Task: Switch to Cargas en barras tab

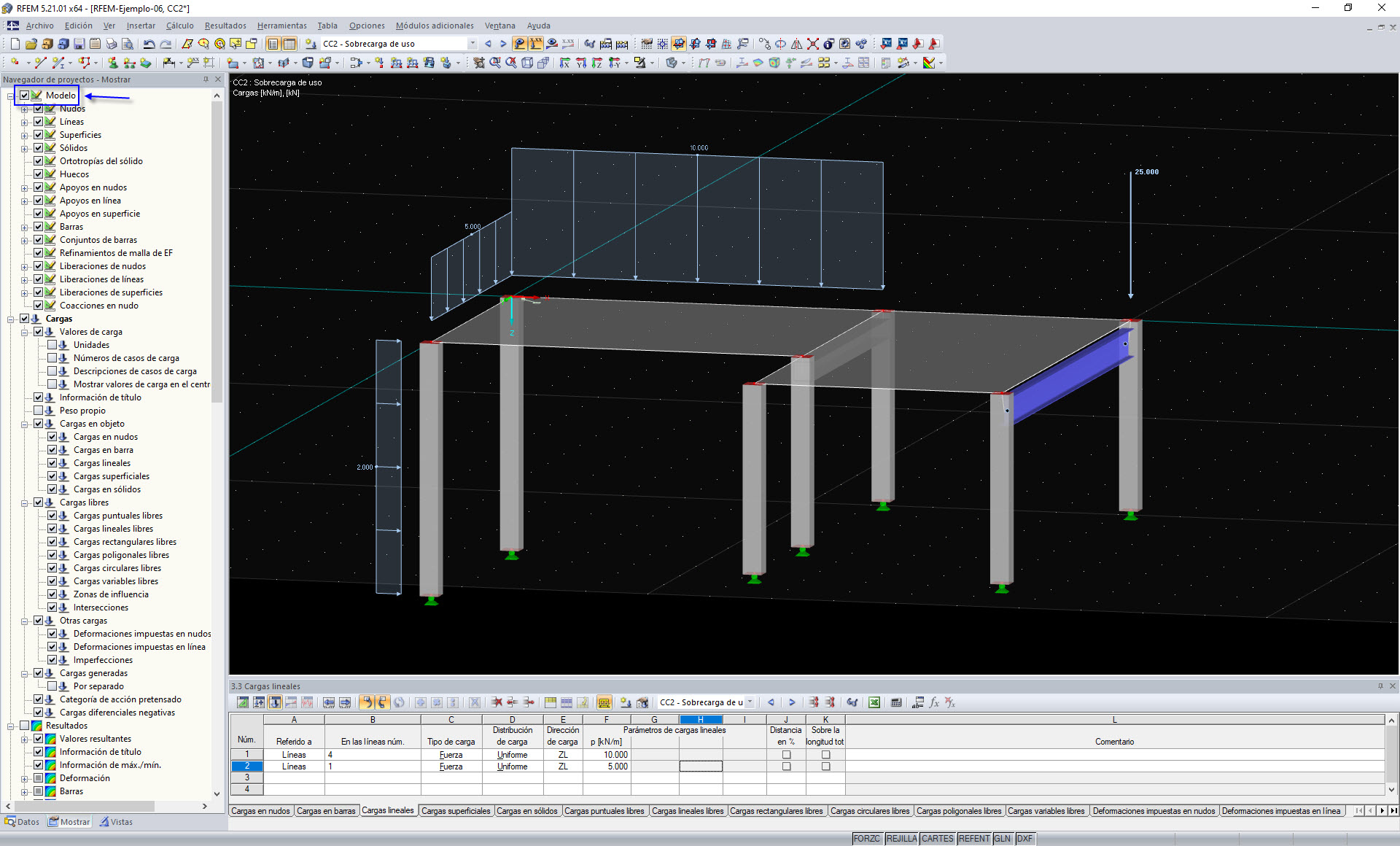Action: 326,811
